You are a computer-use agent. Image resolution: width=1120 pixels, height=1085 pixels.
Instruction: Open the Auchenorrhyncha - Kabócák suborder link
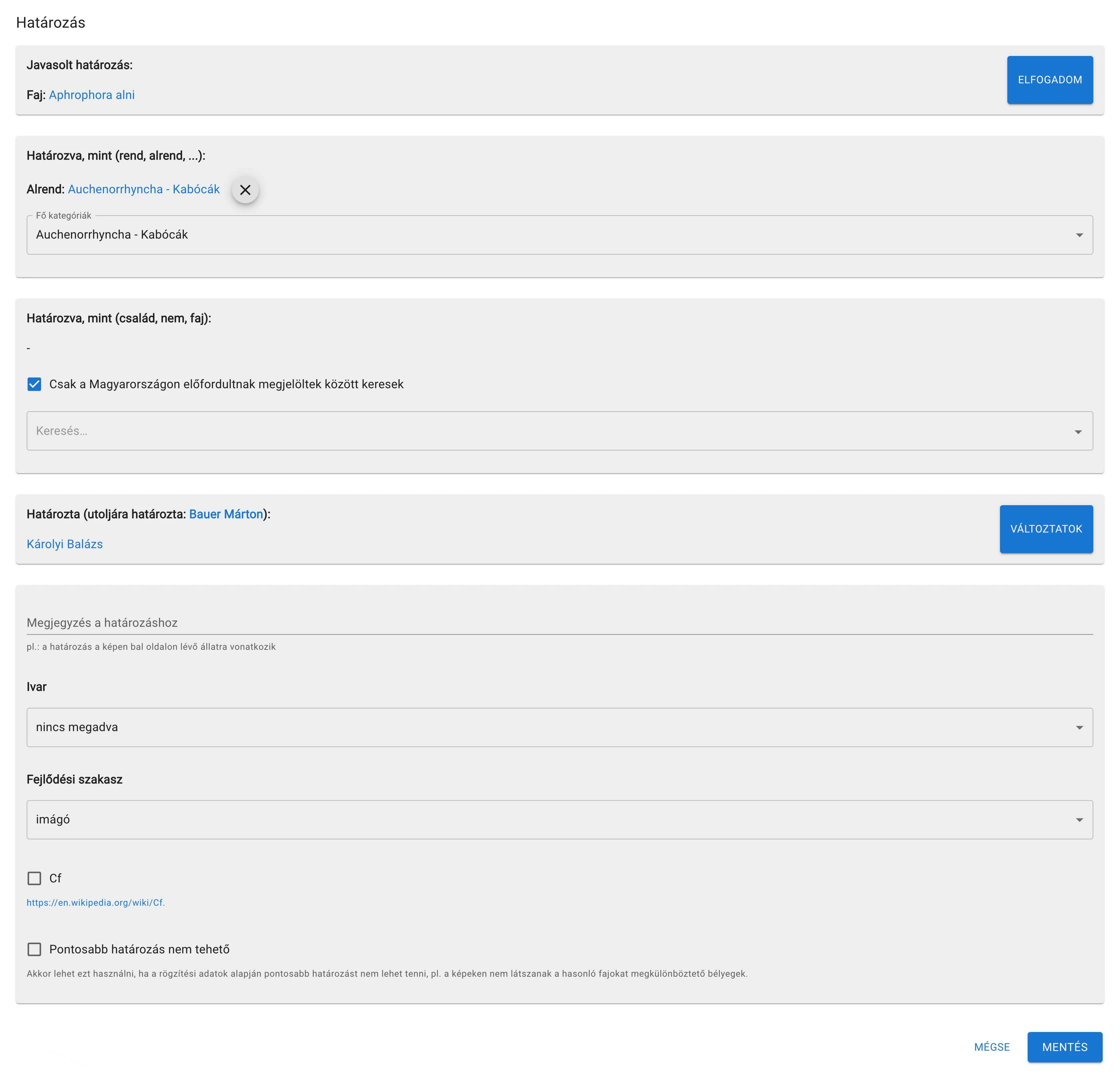coord(143,189)
